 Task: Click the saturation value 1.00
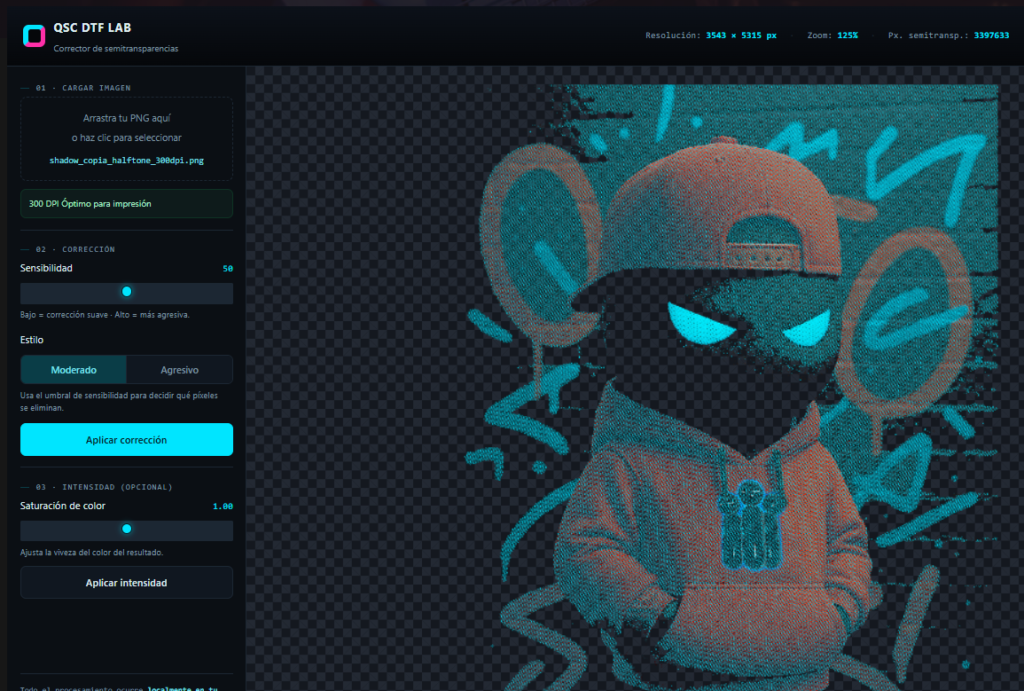click(x=223, y=506)
